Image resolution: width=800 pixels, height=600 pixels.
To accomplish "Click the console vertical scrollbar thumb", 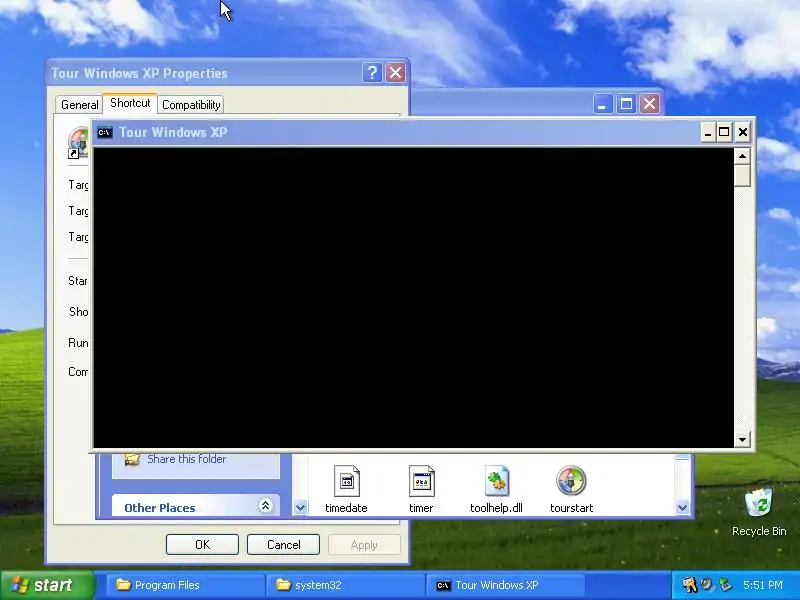I will pyautogui.click(x=742, y=176).
